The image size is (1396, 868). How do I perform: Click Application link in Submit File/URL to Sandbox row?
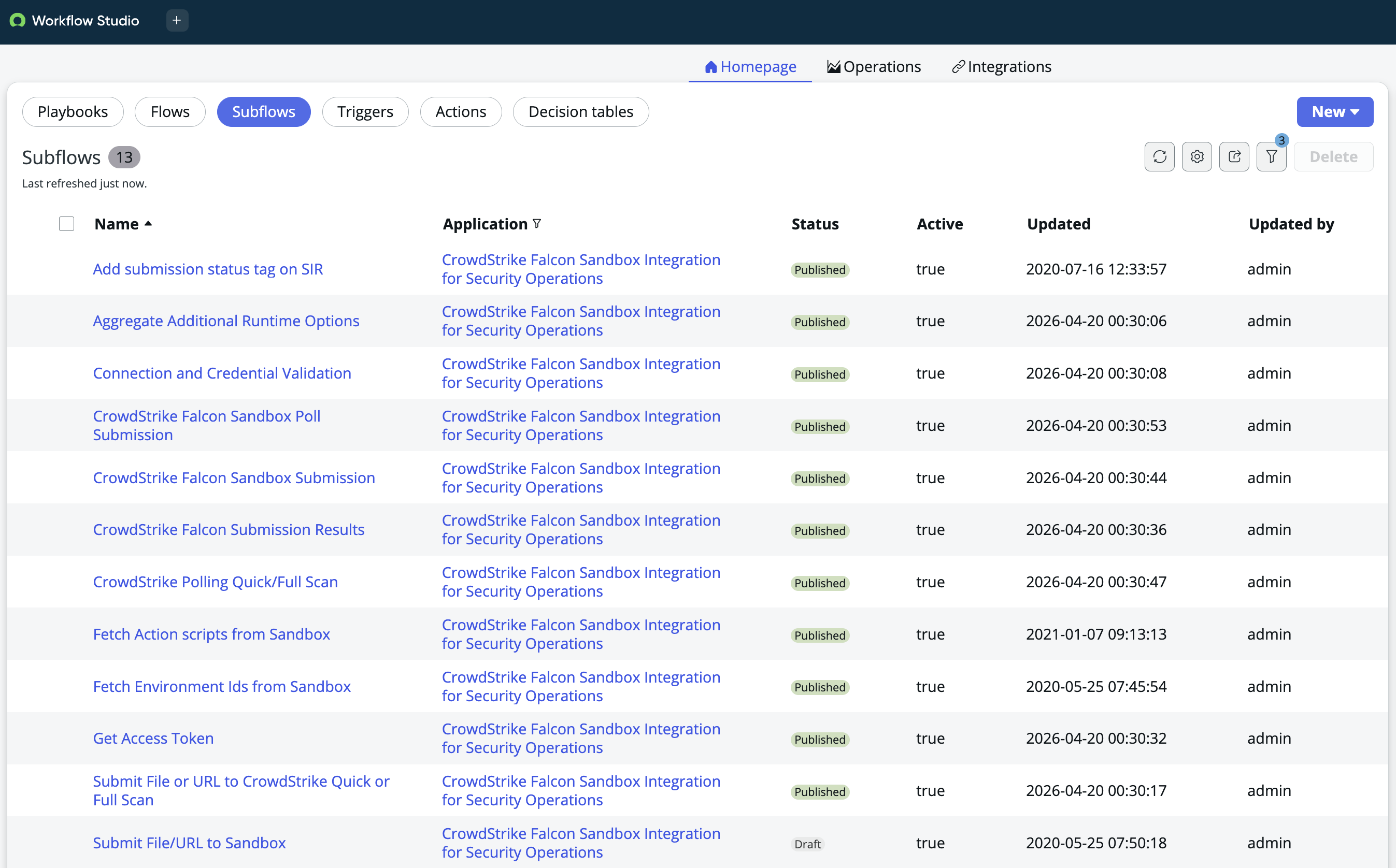pos(580,843)
